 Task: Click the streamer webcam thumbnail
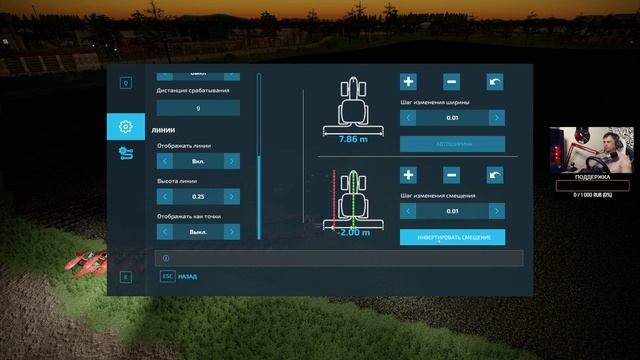(x=592, y=150)
